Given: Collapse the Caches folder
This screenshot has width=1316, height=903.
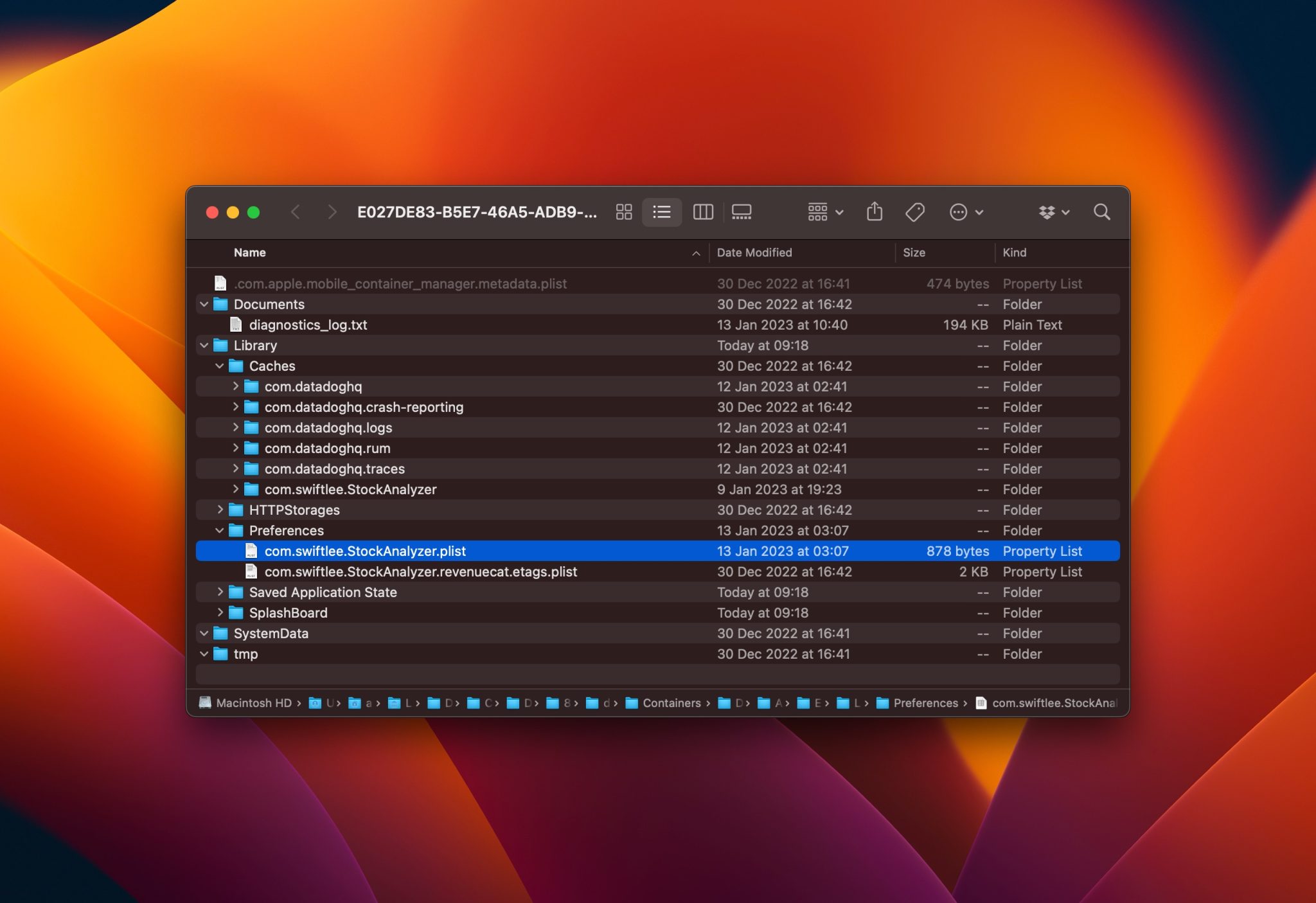Looking at the screenshot, I should coord(220,366).
